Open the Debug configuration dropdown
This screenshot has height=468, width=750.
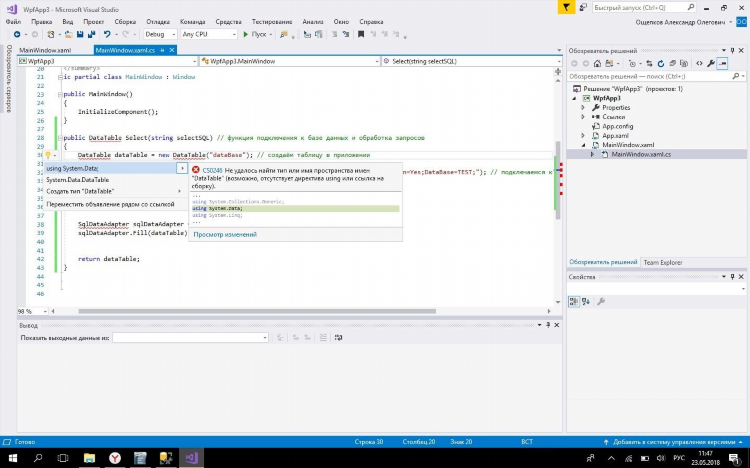[x=160, y=34]
